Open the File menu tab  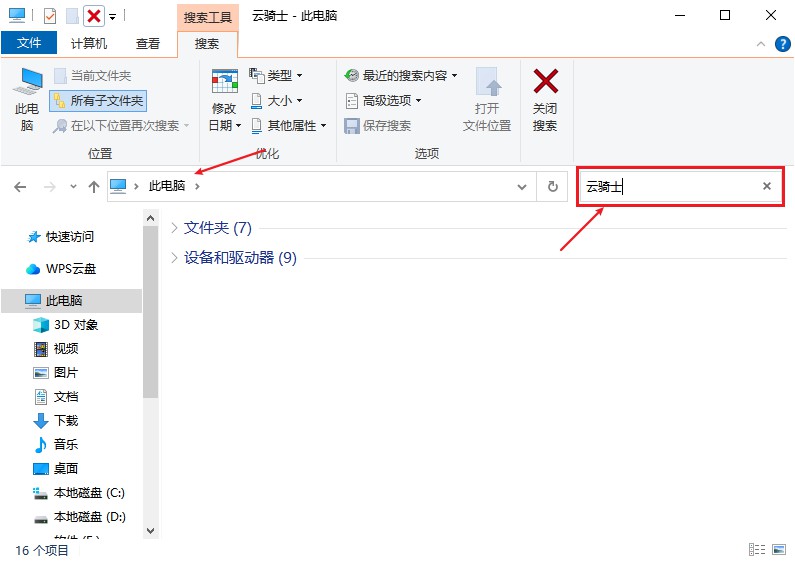29,43
